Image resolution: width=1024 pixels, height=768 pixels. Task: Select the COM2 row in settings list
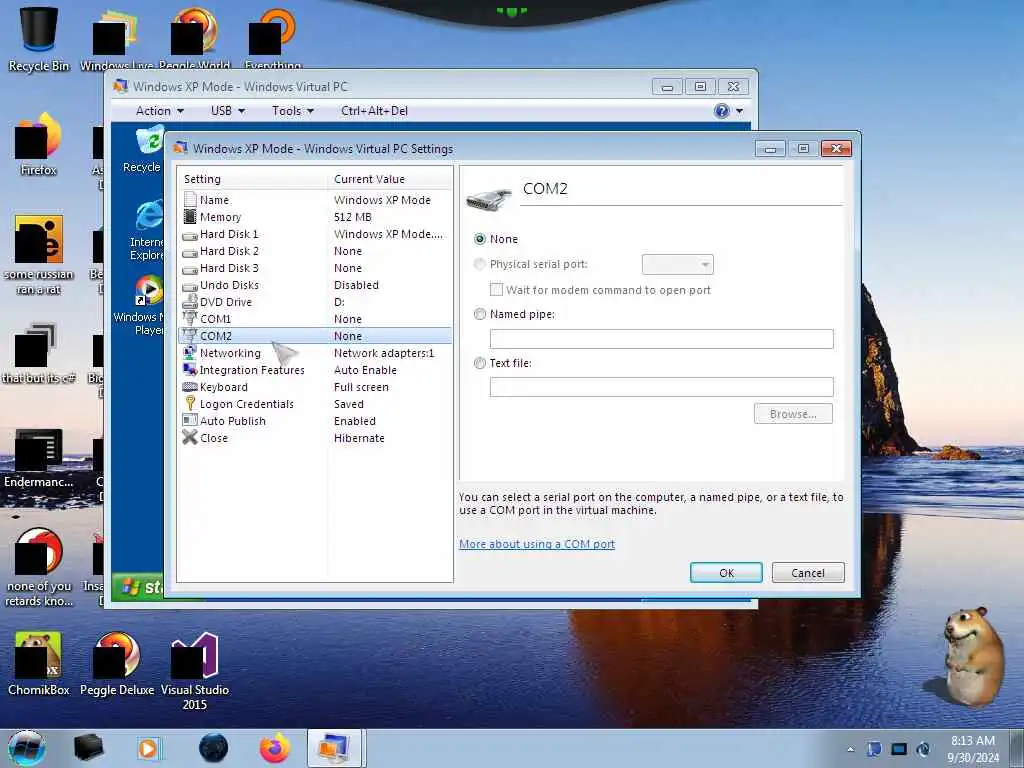[315, 336]
